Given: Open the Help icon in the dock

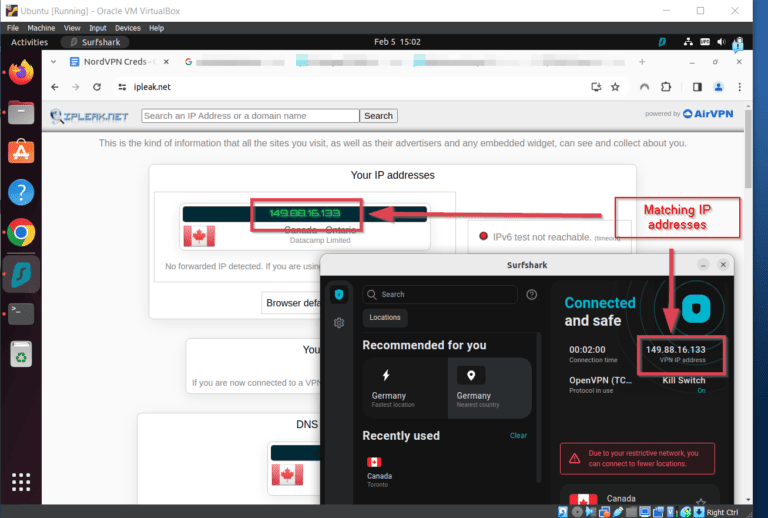Looking at the screenshot, I should pyautogui.click(x=21, y=192).
